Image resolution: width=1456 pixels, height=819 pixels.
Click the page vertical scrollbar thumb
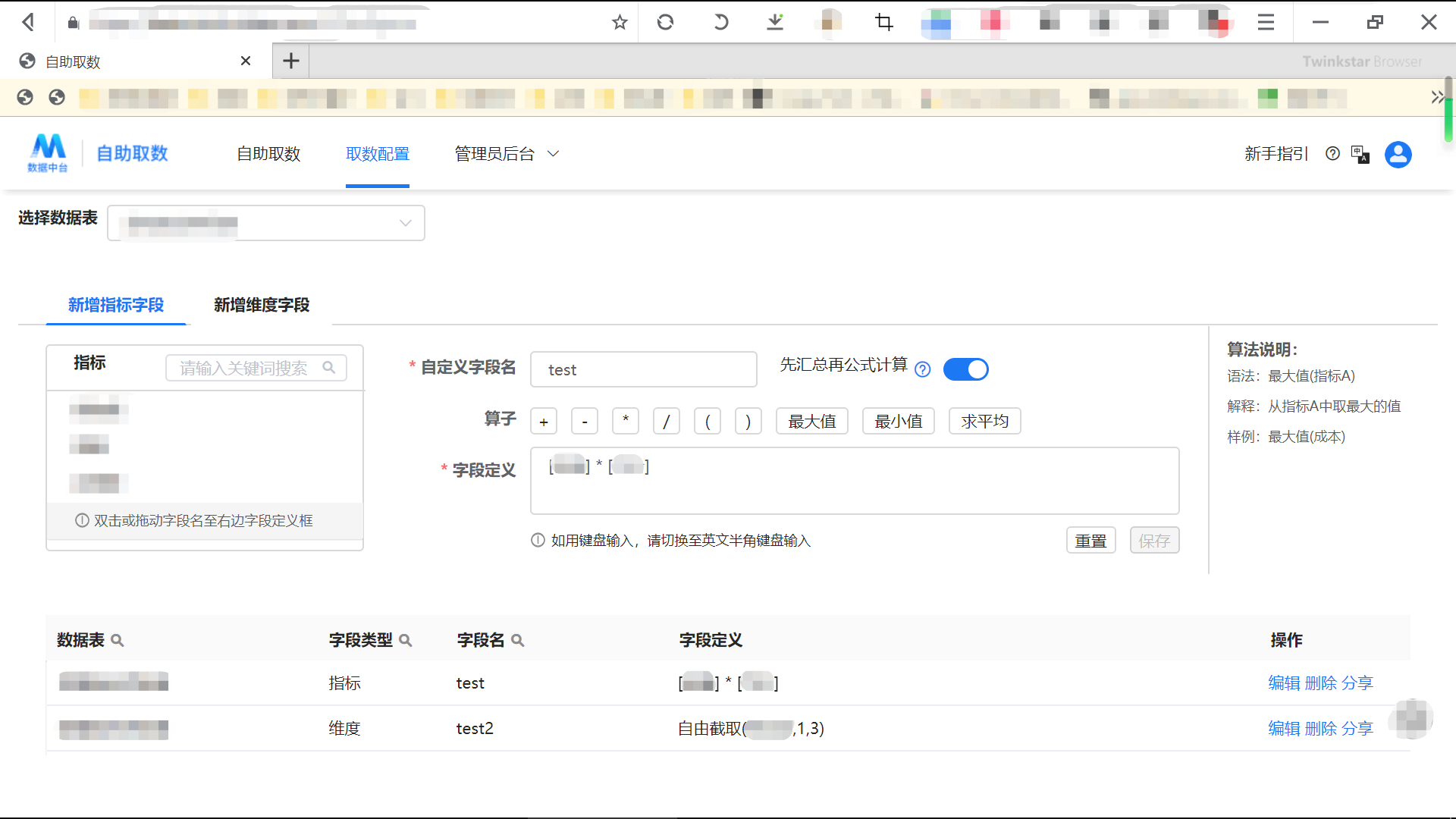pyautogui.click(x=1448, y=110)
